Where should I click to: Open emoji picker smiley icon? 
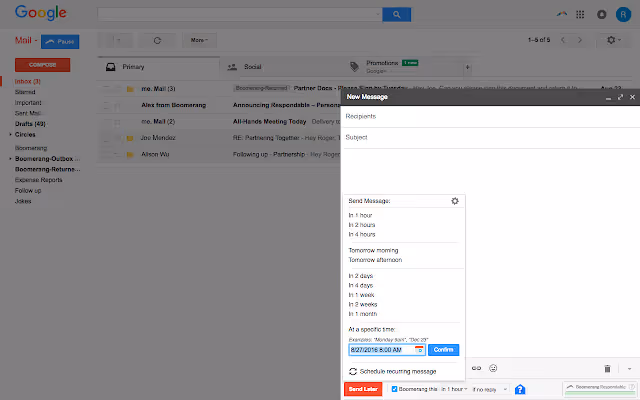[493, 368]
